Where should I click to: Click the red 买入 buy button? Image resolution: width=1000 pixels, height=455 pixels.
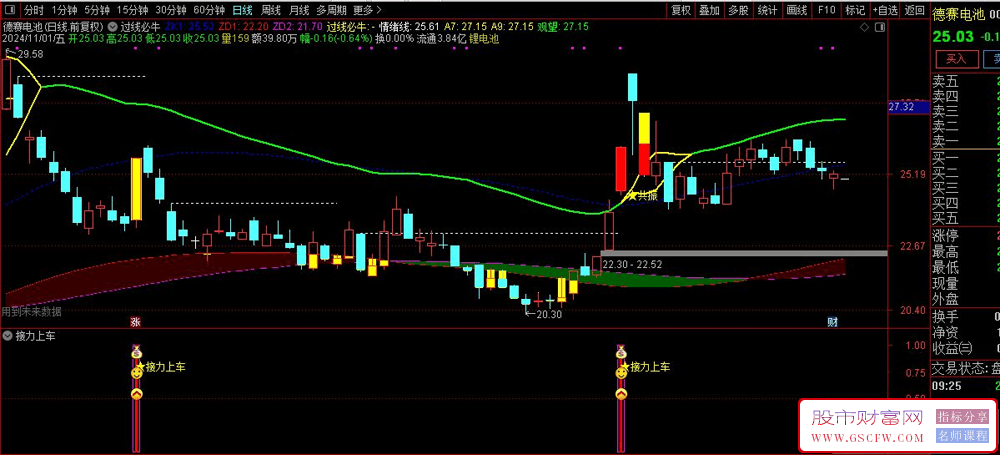[956, 59]
